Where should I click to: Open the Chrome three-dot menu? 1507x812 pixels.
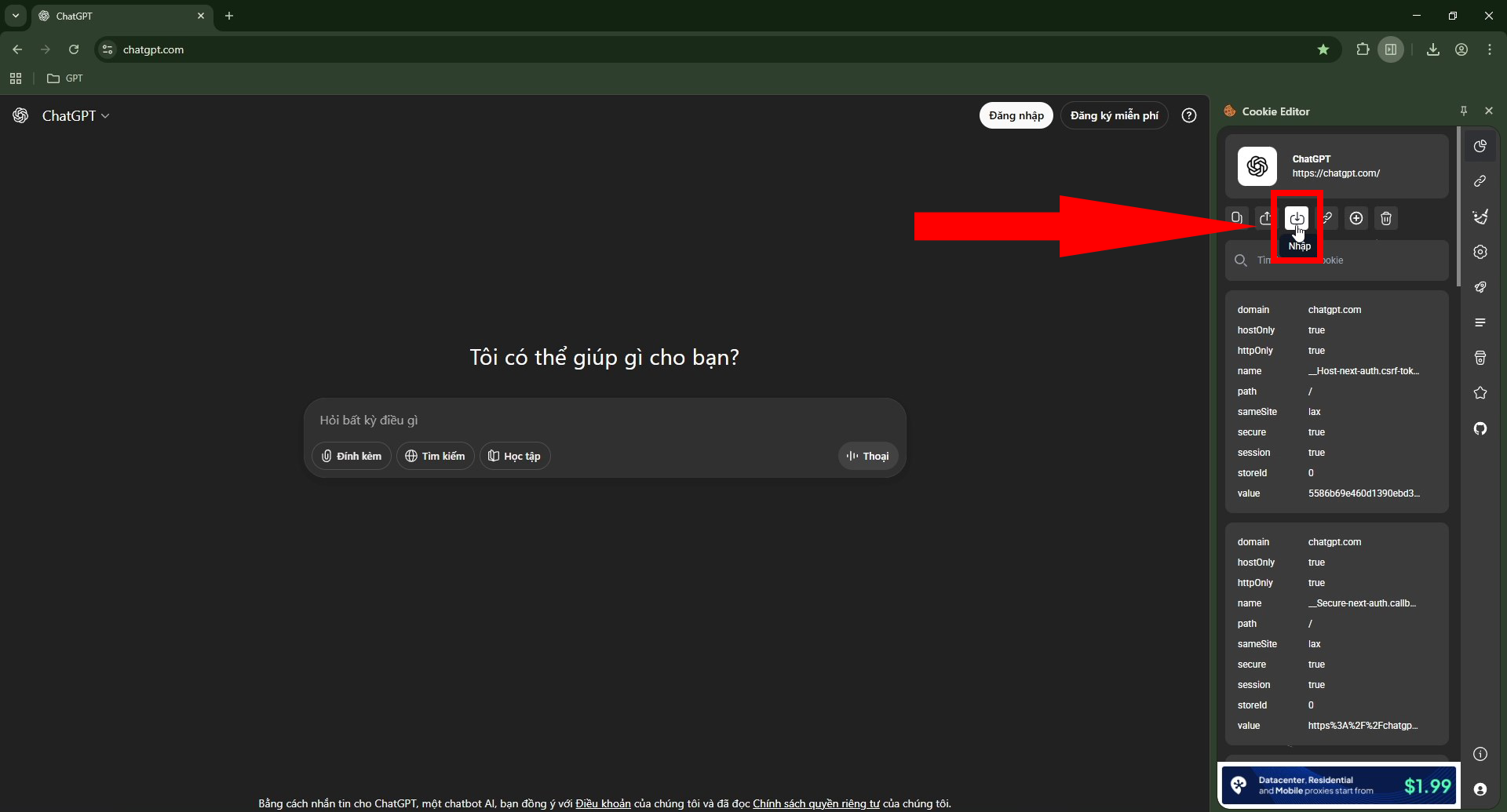(1490, 49)
